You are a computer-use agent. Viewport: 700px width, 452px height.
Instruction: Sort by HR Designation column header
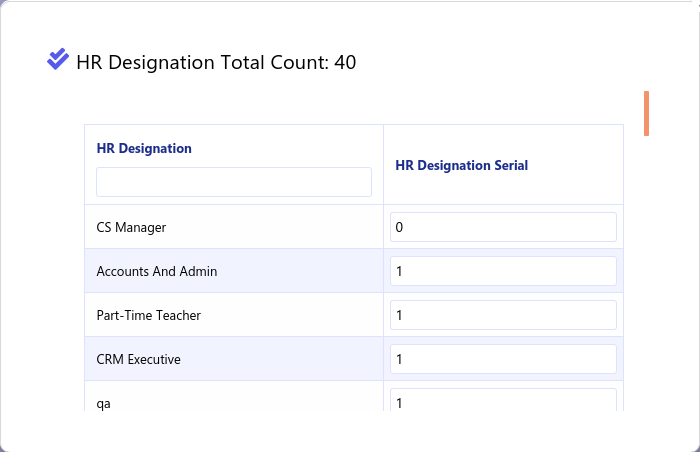(x=144, y=148)
